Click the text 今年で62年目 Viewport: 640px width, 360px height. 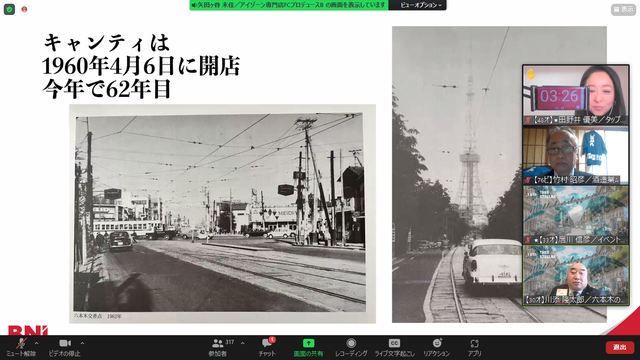coord(107,89)
